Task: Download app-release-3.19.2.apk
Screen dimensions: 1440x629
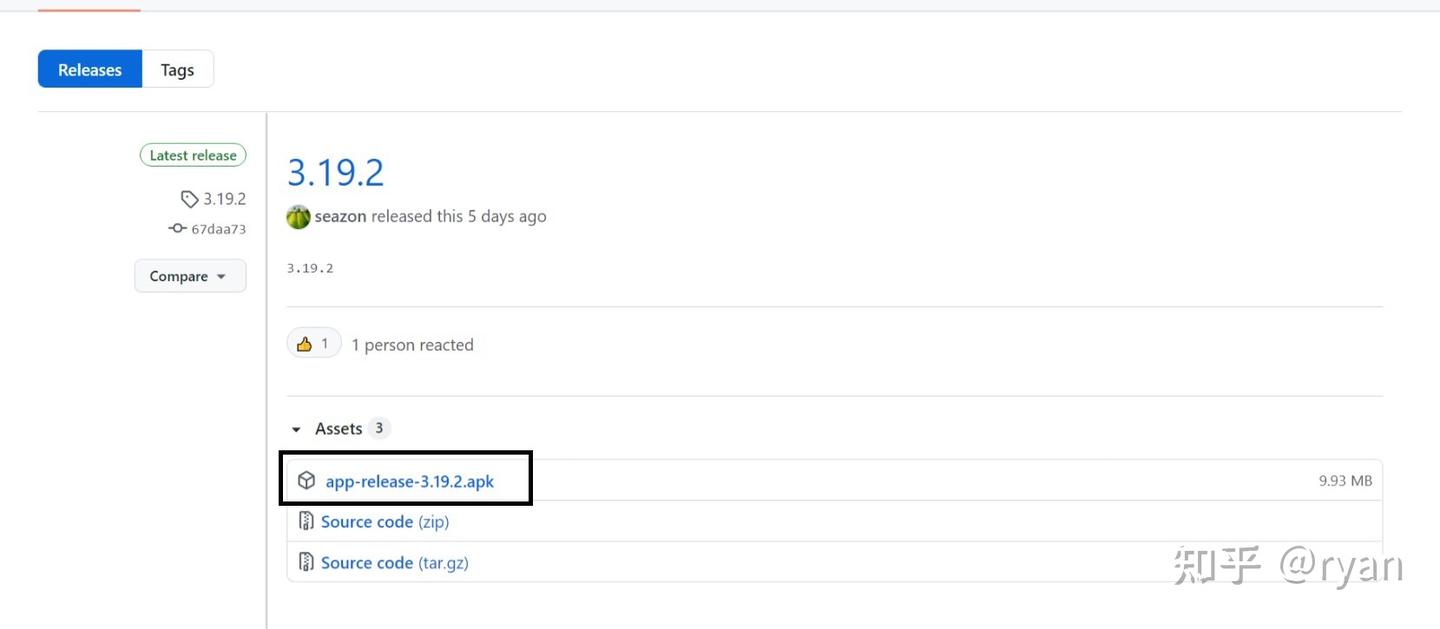Action: tap(410, 481)
